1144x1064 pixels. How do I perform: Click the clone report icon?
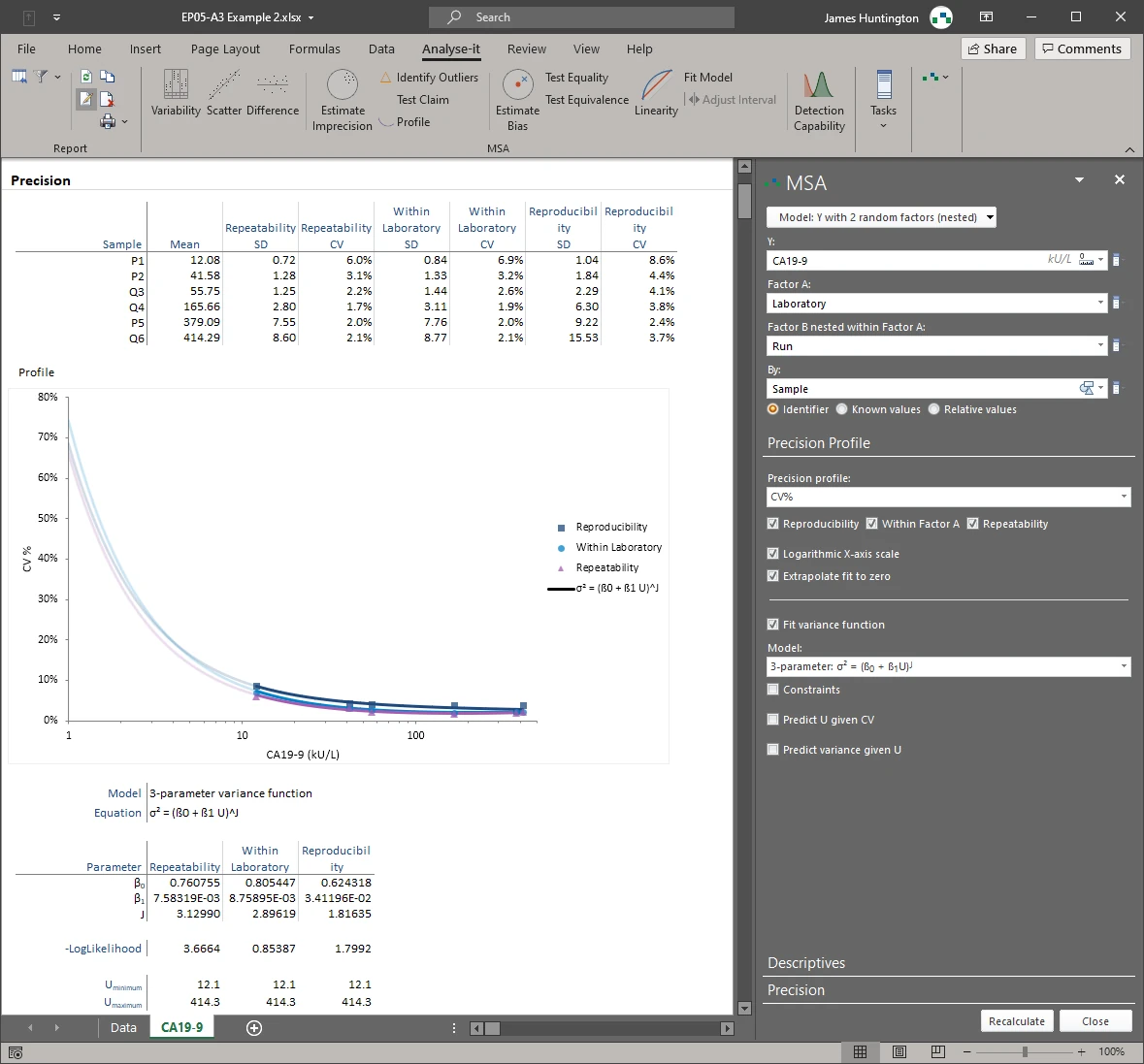108,77
